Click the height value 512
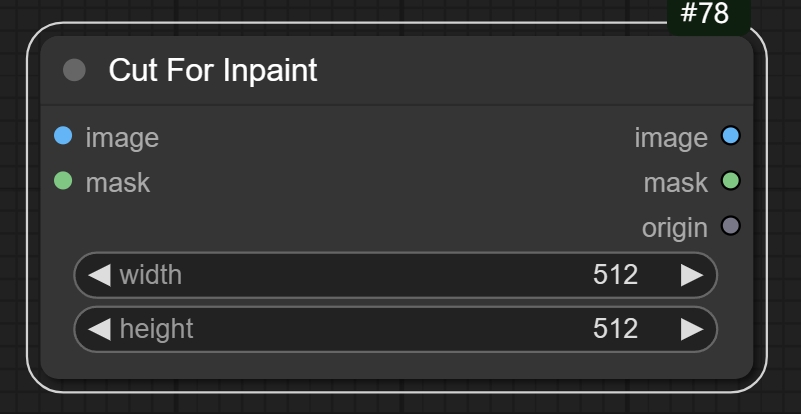Image resolution: width=801 pixels, height=414 pixels. 615,329
